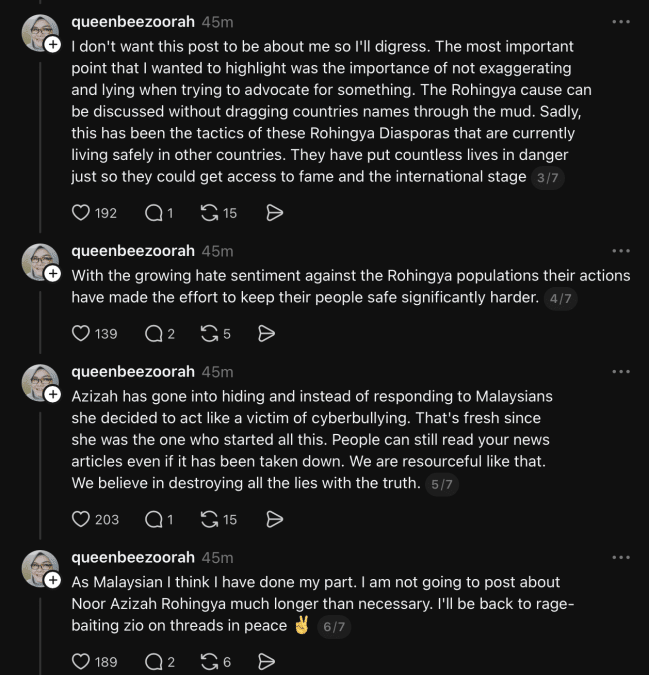
Task: Open comments on the 6/7 post
Action: click(154, 662)
